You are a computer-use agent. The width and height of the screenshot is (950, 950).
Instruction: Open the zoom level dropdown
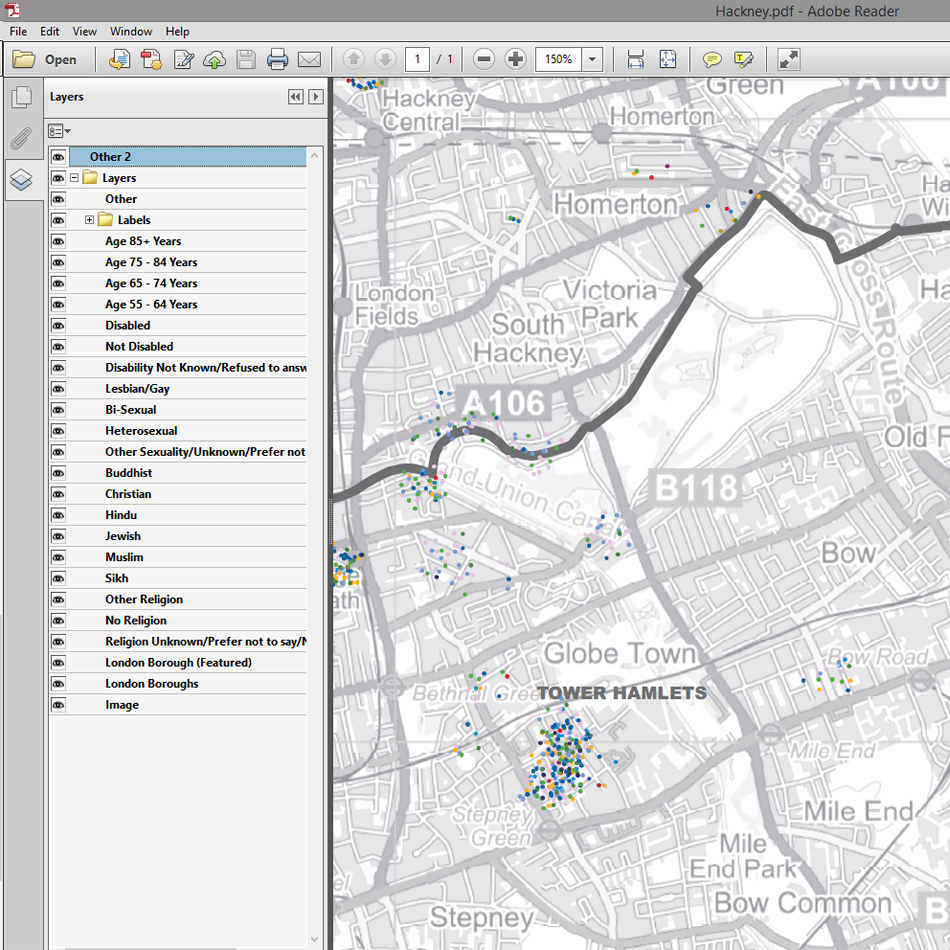click(593, 60)
